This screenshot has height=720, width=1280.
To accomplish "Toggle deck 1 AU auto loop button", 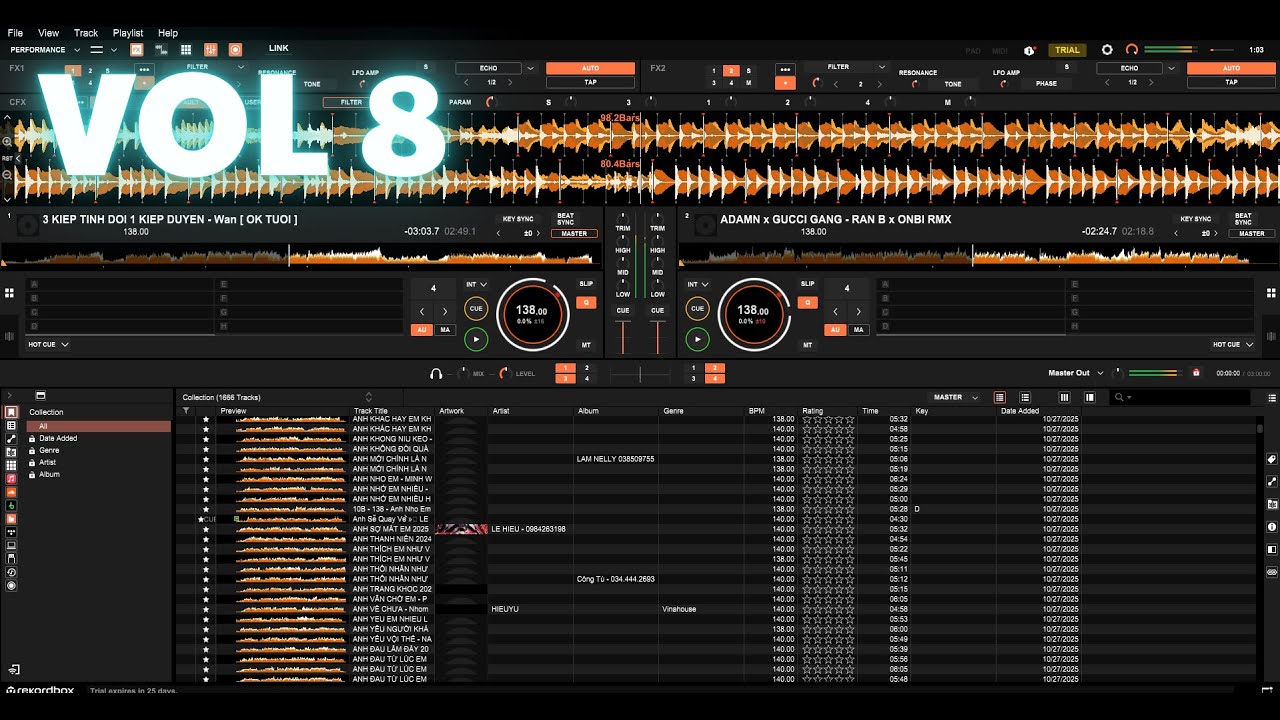I will pyautogui.click(x=422, y=330).
